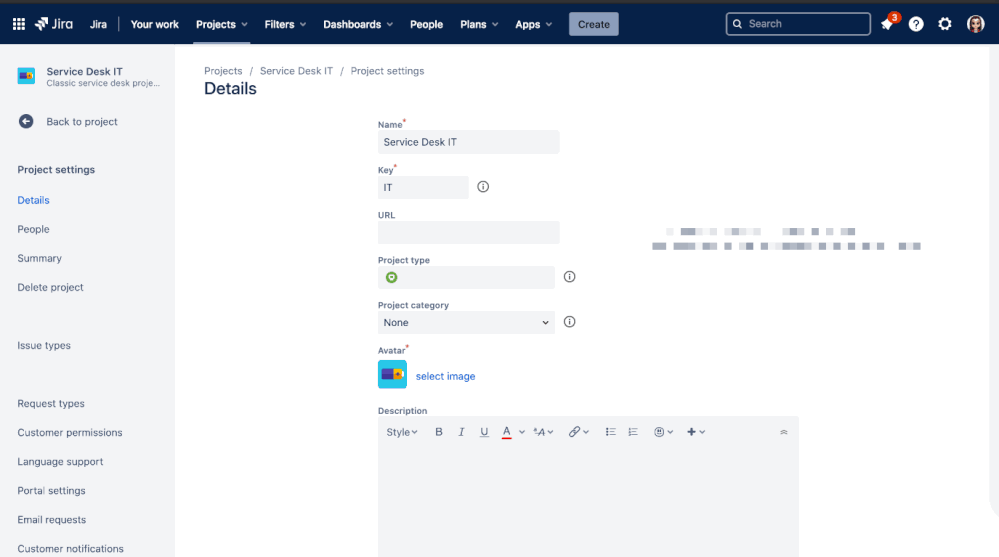Viewport: 999px width, 557px height.
Task: Click the Jira logo
Action: click(54, 24)
